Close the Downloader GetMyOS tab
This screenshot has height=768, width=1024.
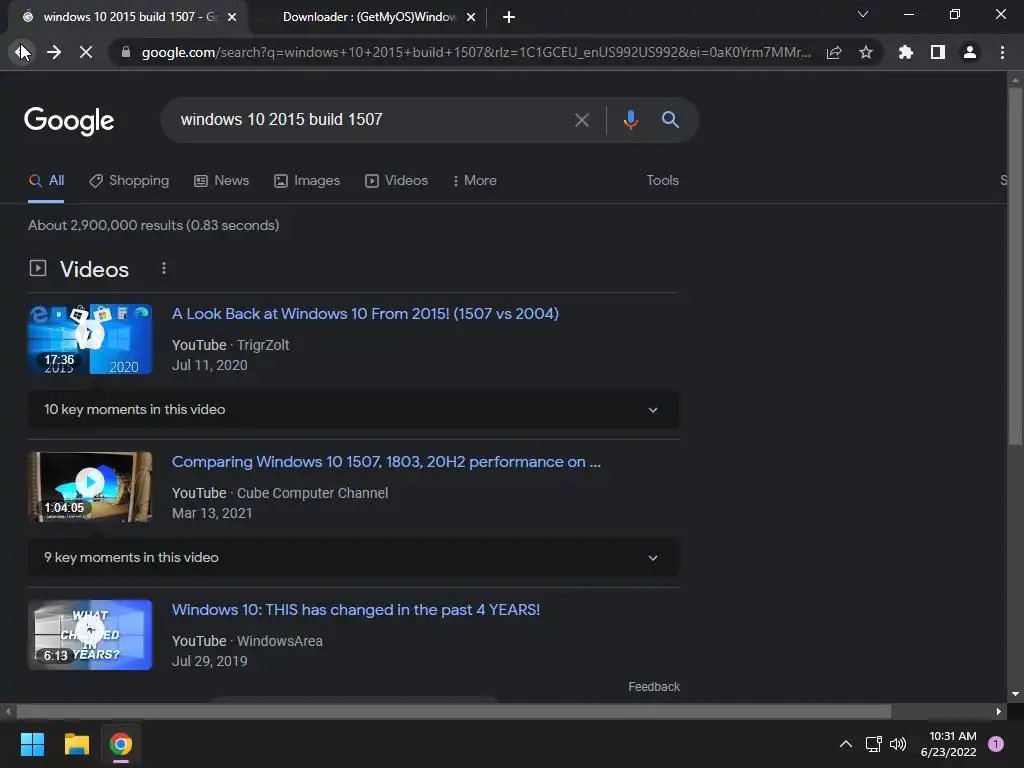pos(471,17)
